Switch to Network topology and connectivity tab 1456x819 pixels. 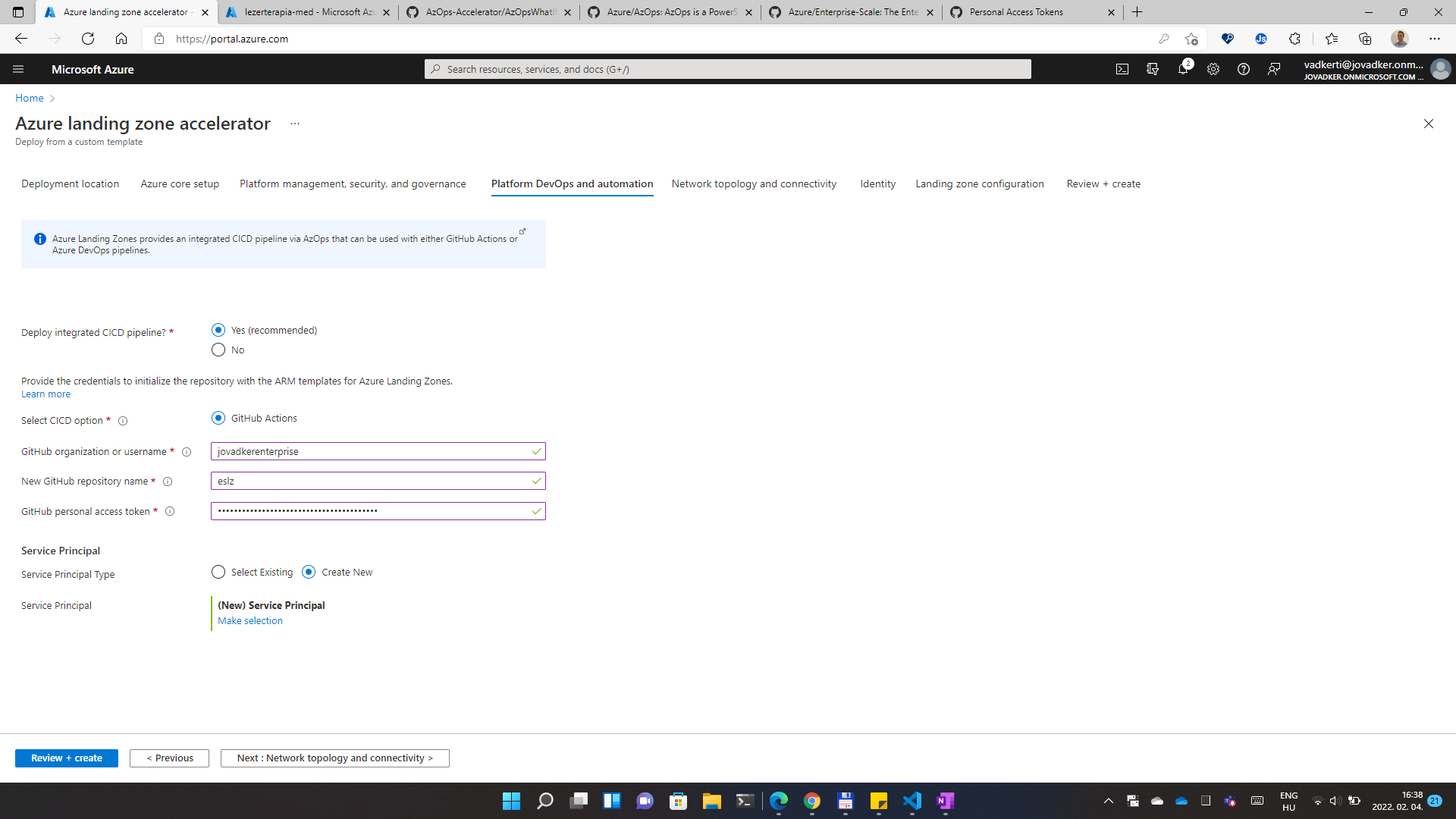pos(754,184)
